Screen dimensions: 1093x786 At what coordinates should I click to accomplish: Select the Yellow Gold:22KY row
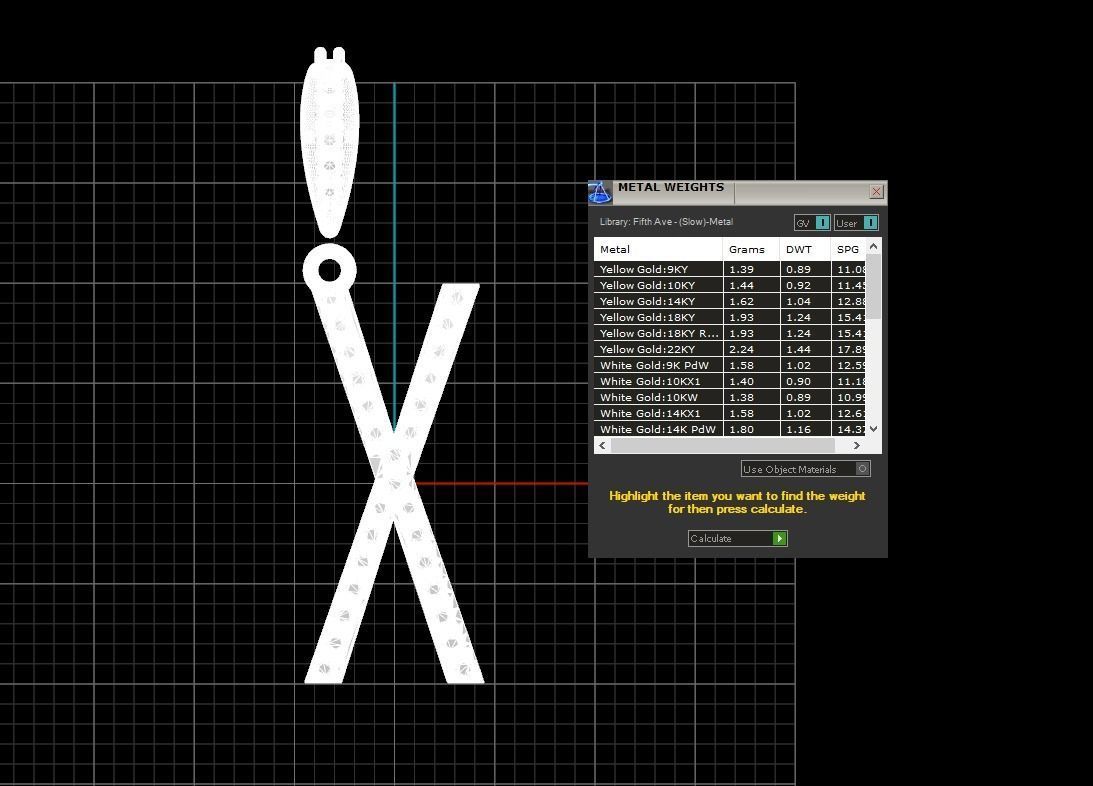[730, 349]
